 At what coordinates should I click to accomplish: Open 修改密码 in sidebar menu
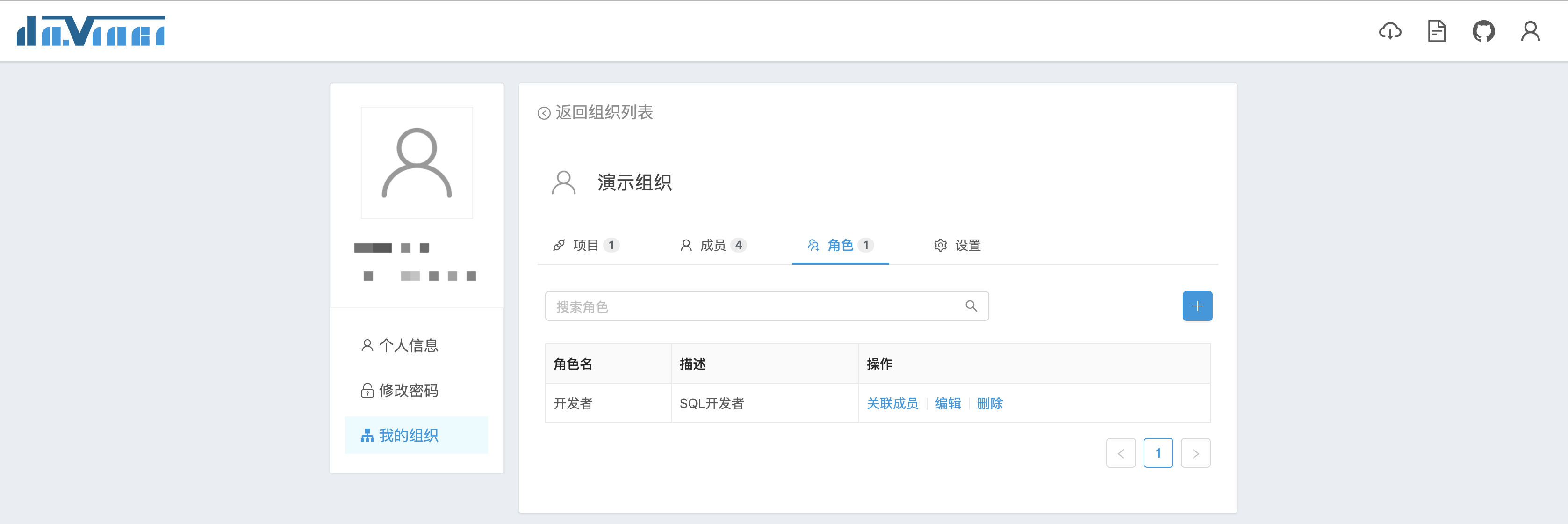[408, 391]
